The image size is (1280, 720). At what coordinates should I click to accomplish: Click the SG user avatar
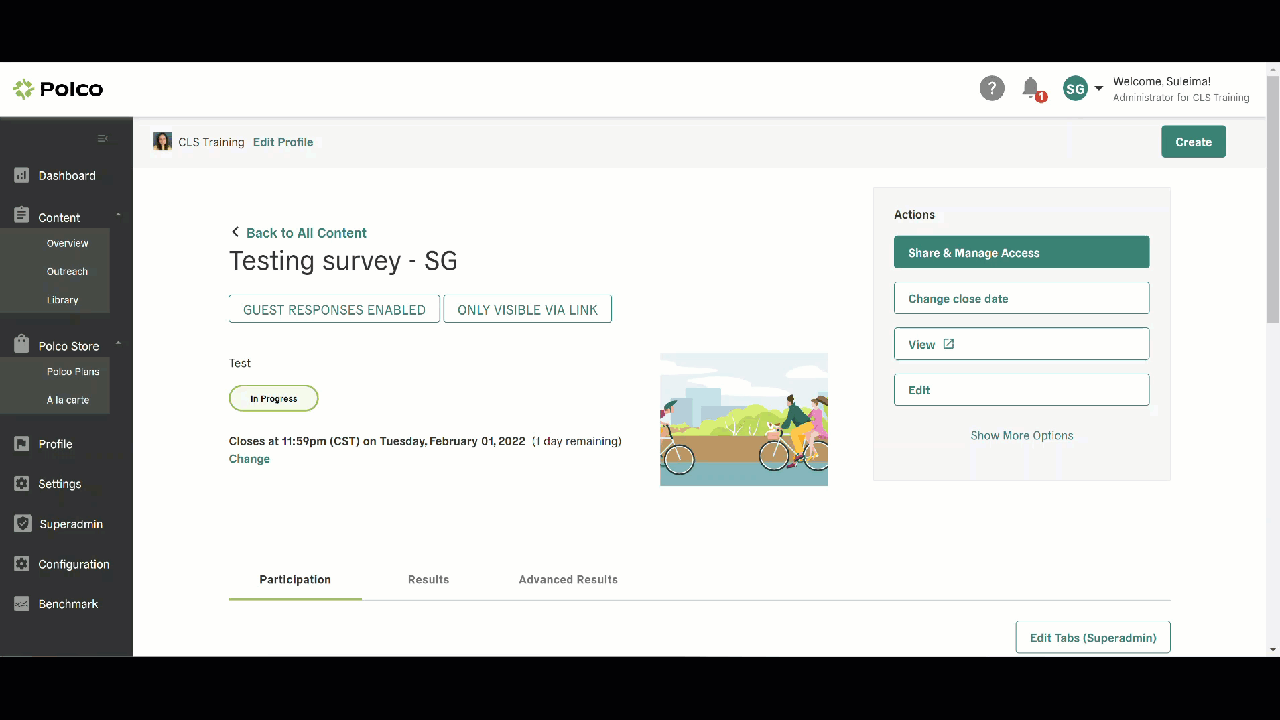(x=1075, y=89)
